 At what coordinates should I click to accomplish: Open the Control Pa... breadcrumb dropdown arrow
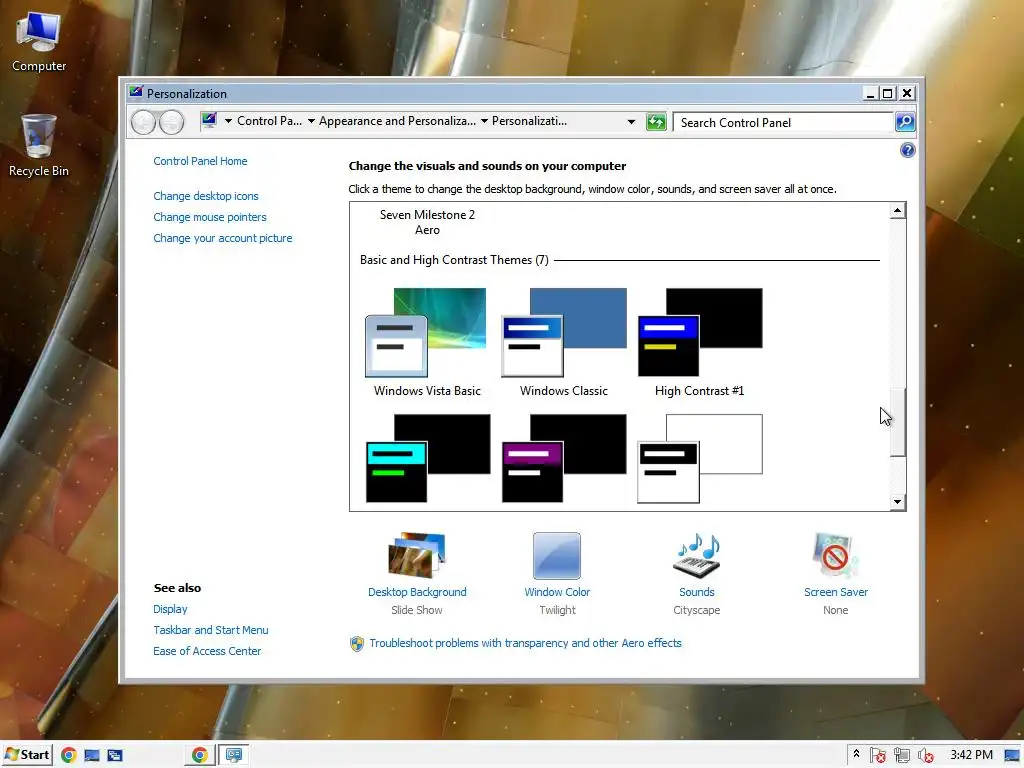point(229,121)
